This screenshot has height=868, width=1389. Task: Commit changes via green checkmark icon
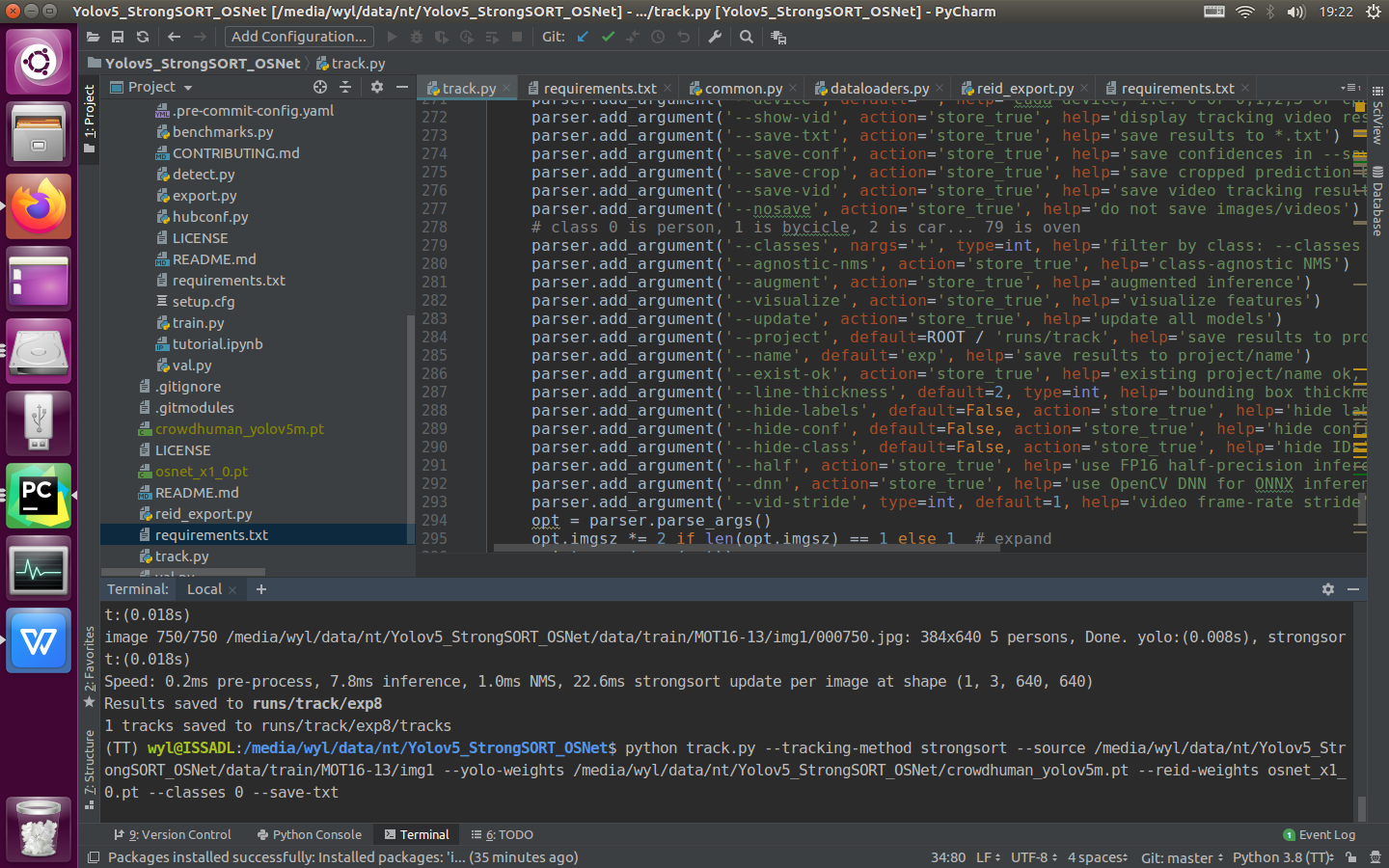click(609, 36)
